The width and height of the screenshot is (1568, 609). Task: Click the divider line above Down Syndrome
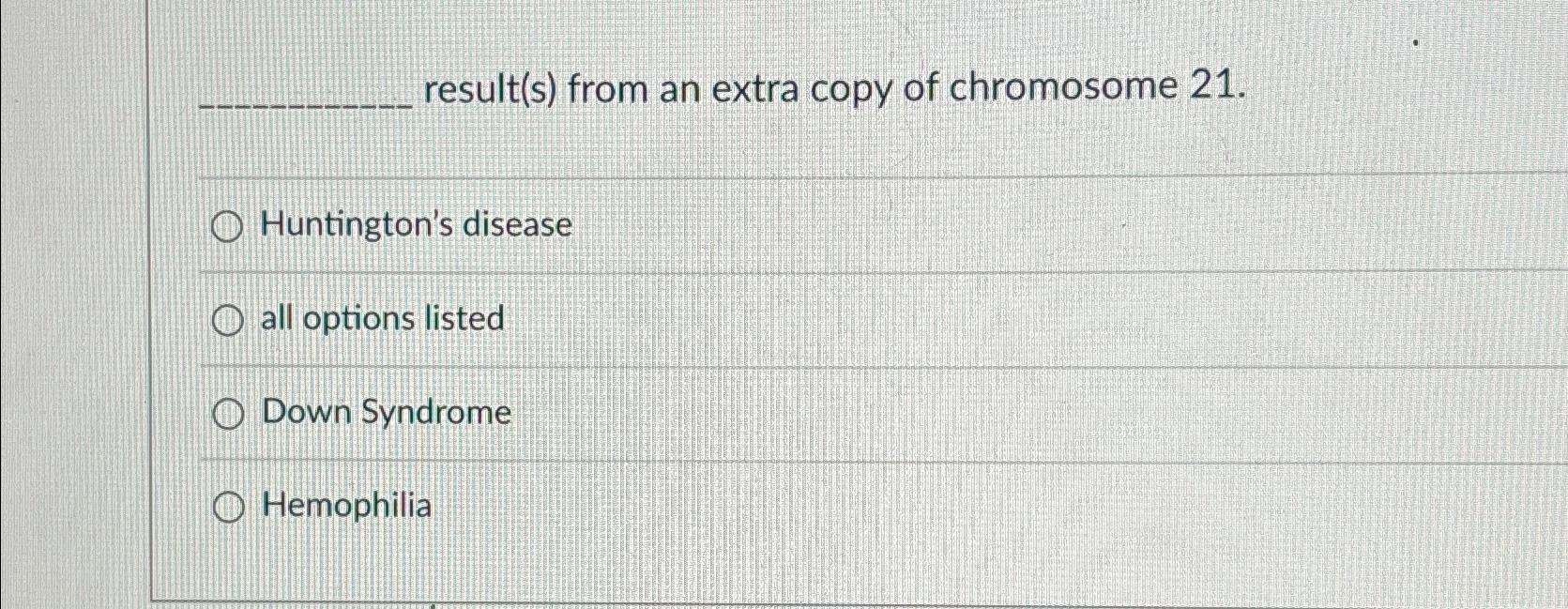click(x=751, y=365)
